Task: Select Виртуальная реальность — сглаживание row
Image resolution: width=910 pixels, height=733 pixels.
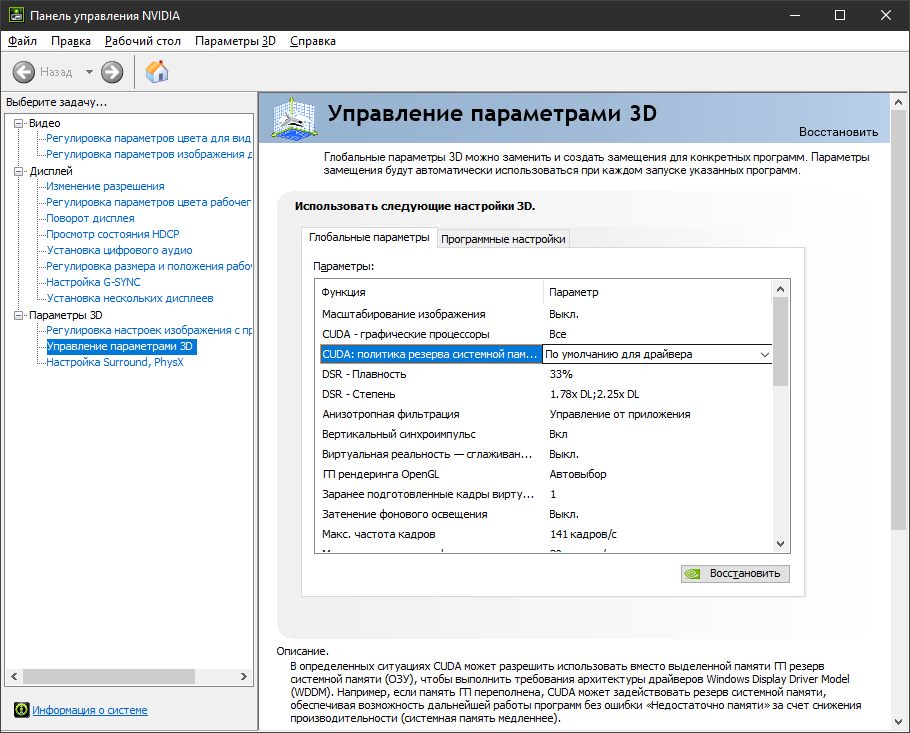Action: pyautogui.click(x=546, y=454)
